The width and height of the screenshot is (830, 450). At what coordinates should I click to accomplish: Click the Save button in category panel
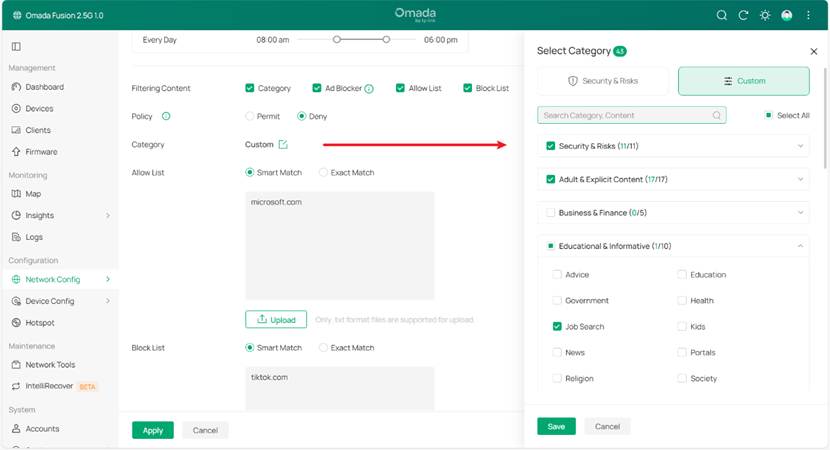coord(556,426)
